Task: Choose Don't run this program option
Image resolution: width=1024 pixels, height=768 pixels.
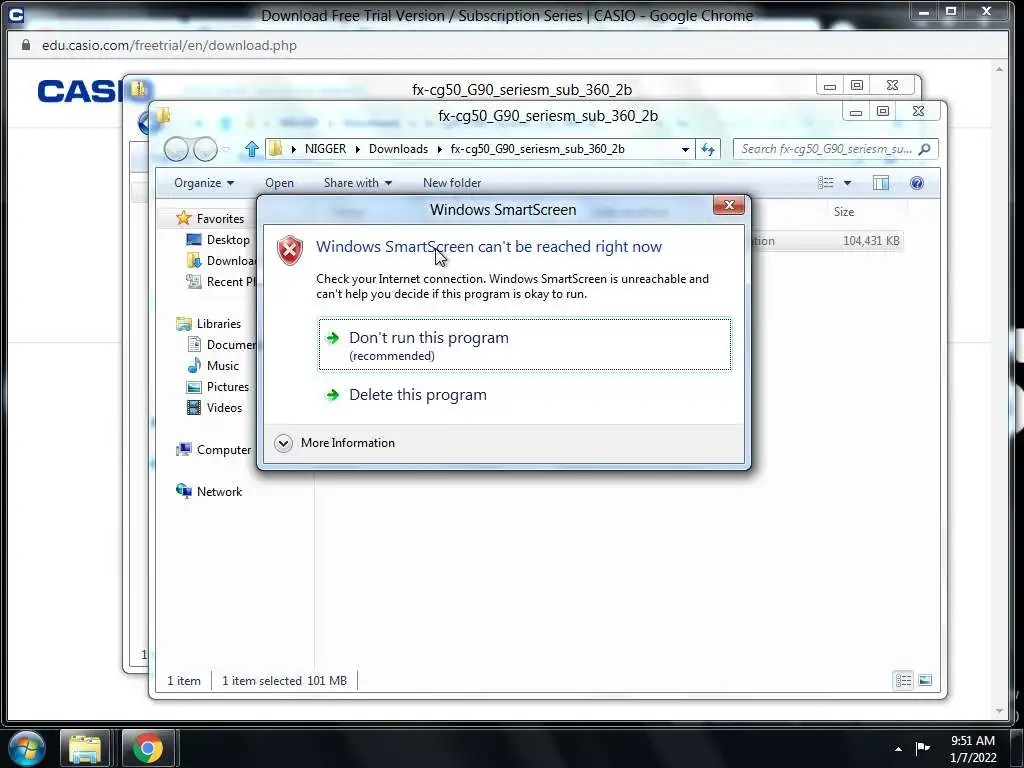Action: (x=524, y=344)
